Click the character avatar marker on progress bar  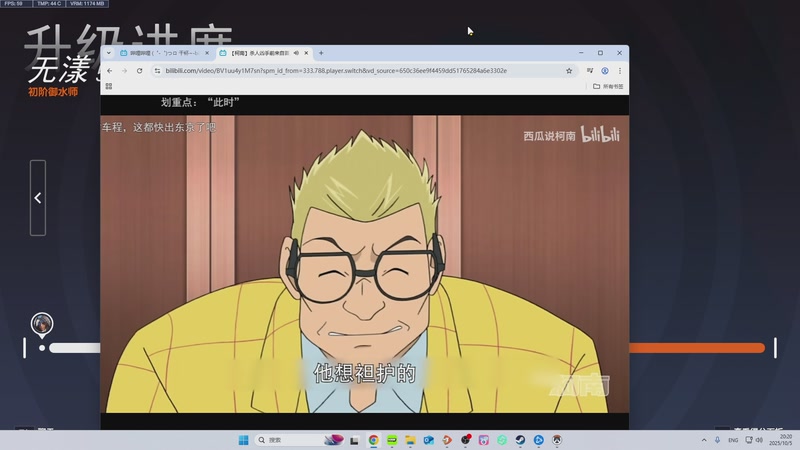click(x=42, y=324)
